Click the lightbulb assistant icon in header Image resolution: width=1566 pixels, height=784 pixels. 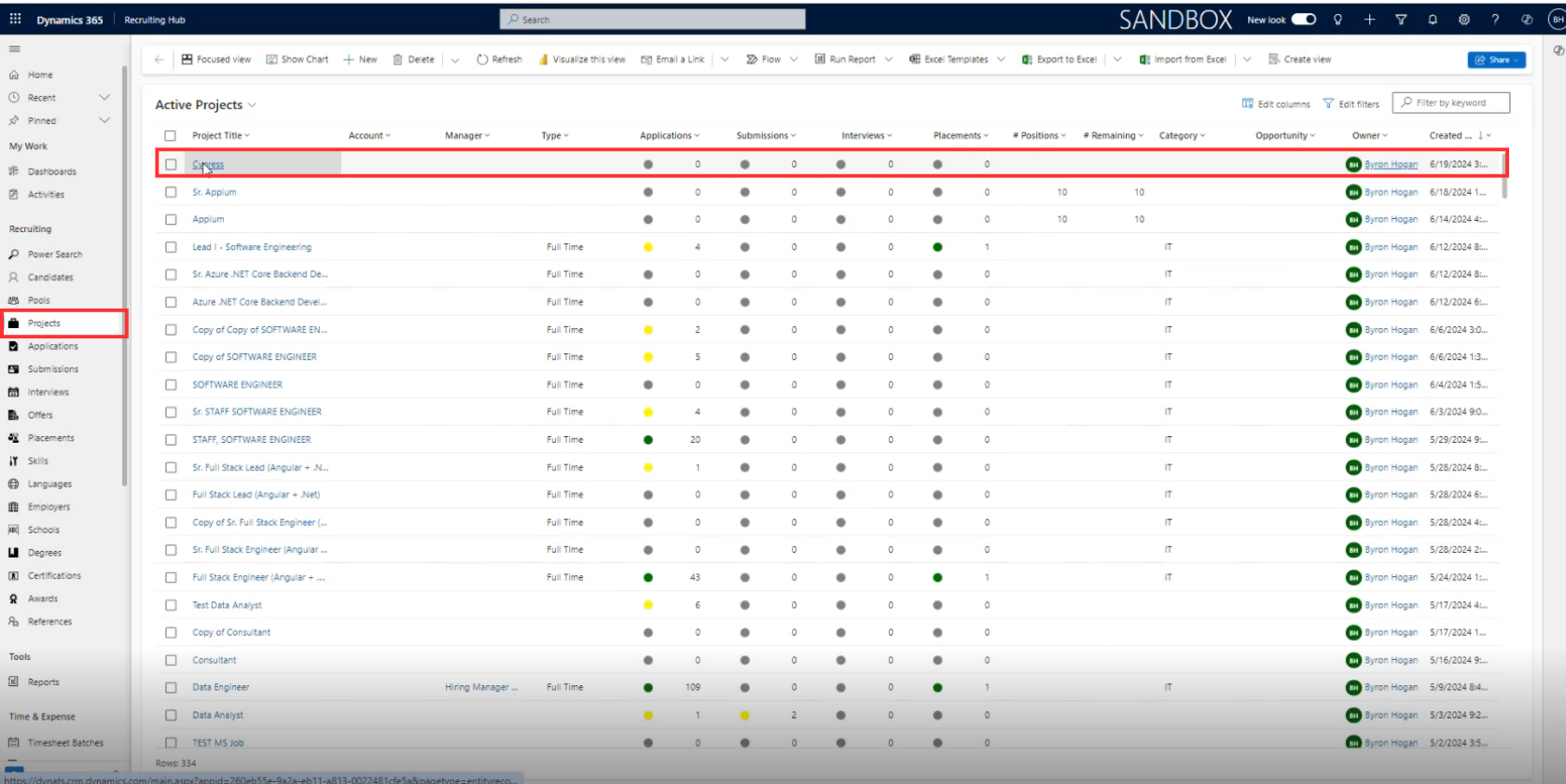(x=1337, y=20)
